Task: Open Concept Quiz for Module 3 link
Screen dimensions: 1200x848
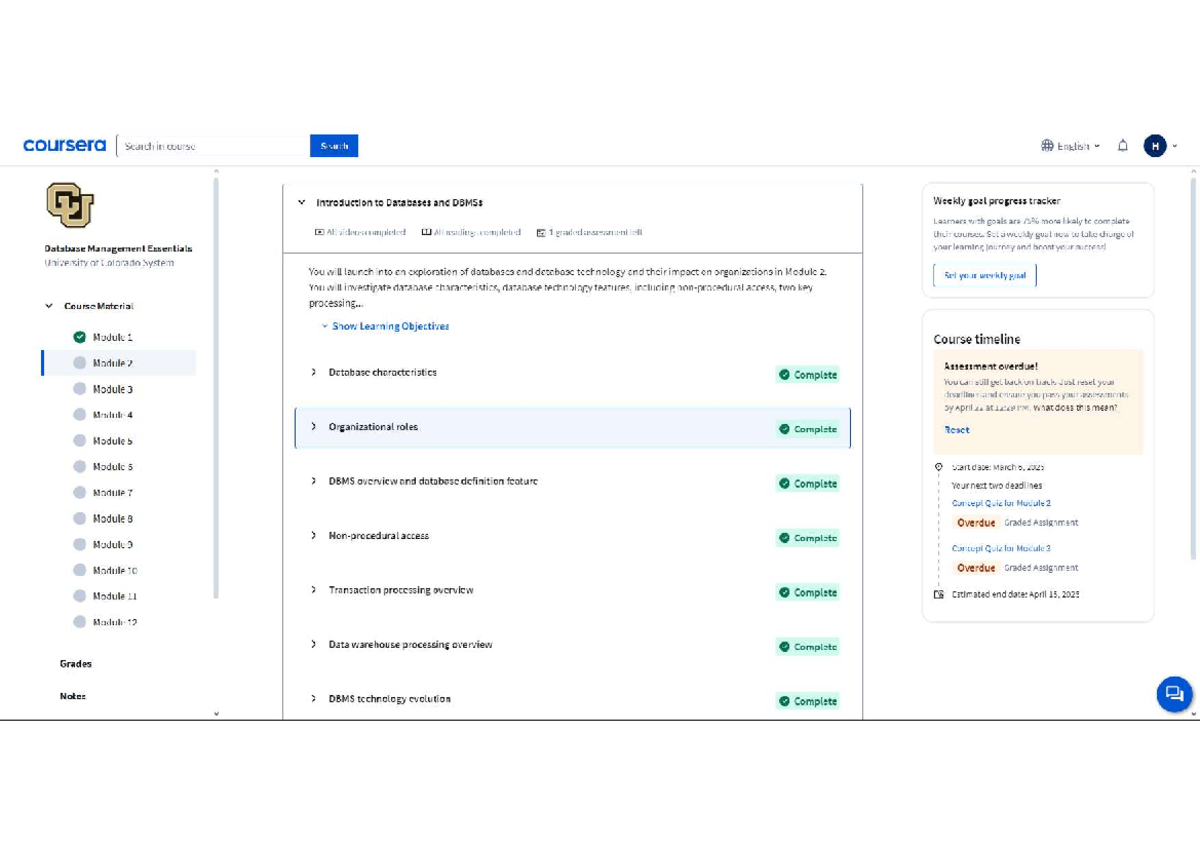Action: point(1001,548)
